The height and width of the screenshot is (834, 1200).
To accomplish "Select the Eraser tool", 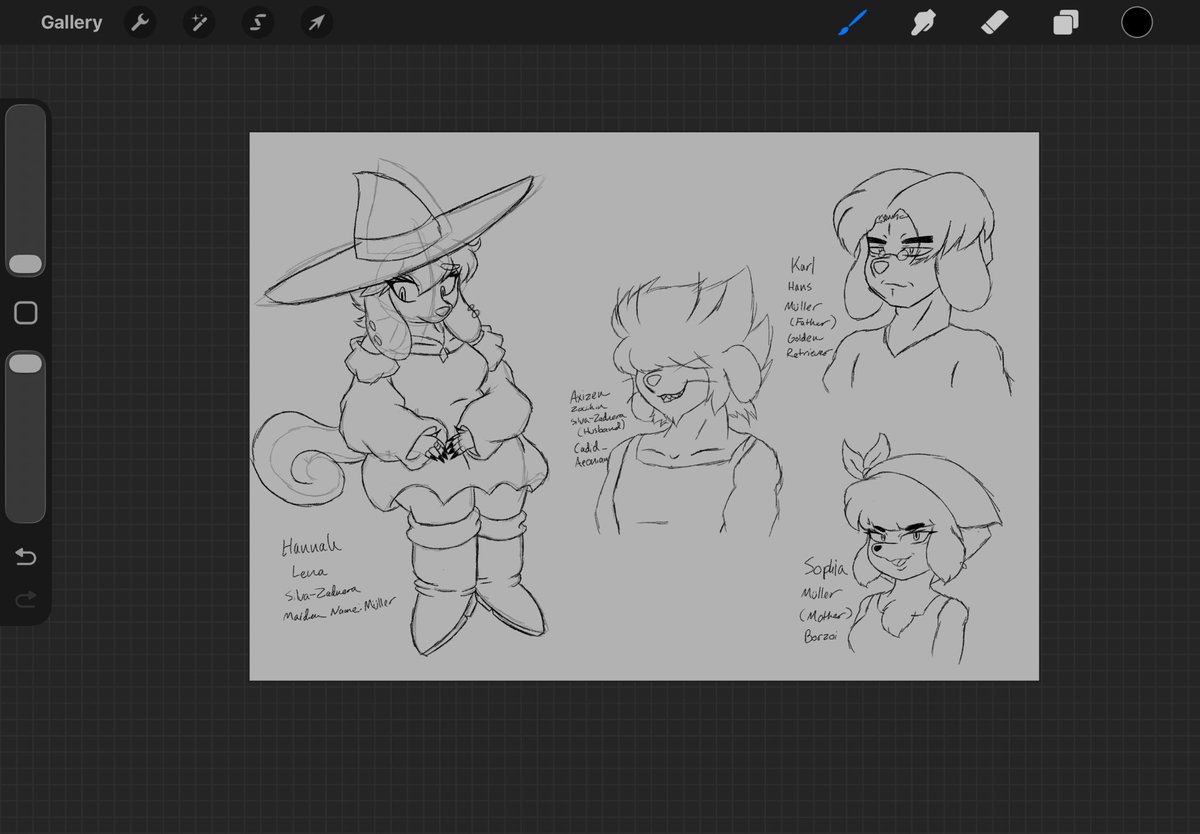I will [x=995, y=22].
